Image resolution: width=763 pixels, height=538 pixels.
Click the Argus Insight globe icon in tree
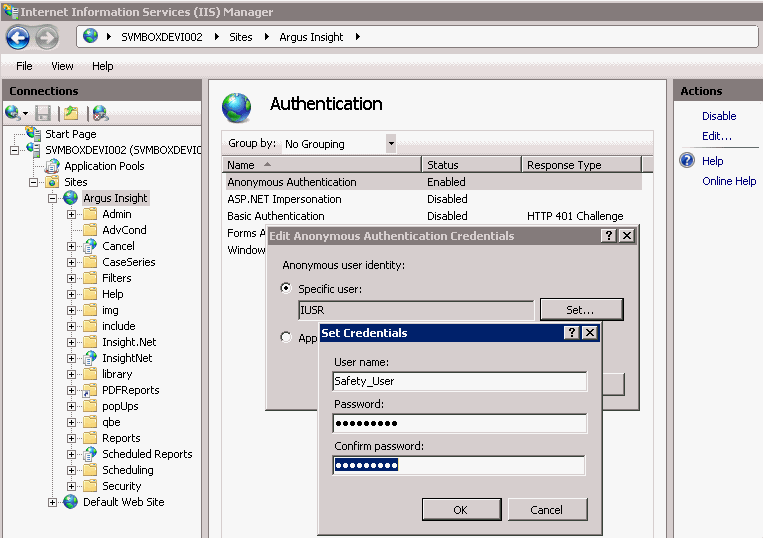click(71, 197)
